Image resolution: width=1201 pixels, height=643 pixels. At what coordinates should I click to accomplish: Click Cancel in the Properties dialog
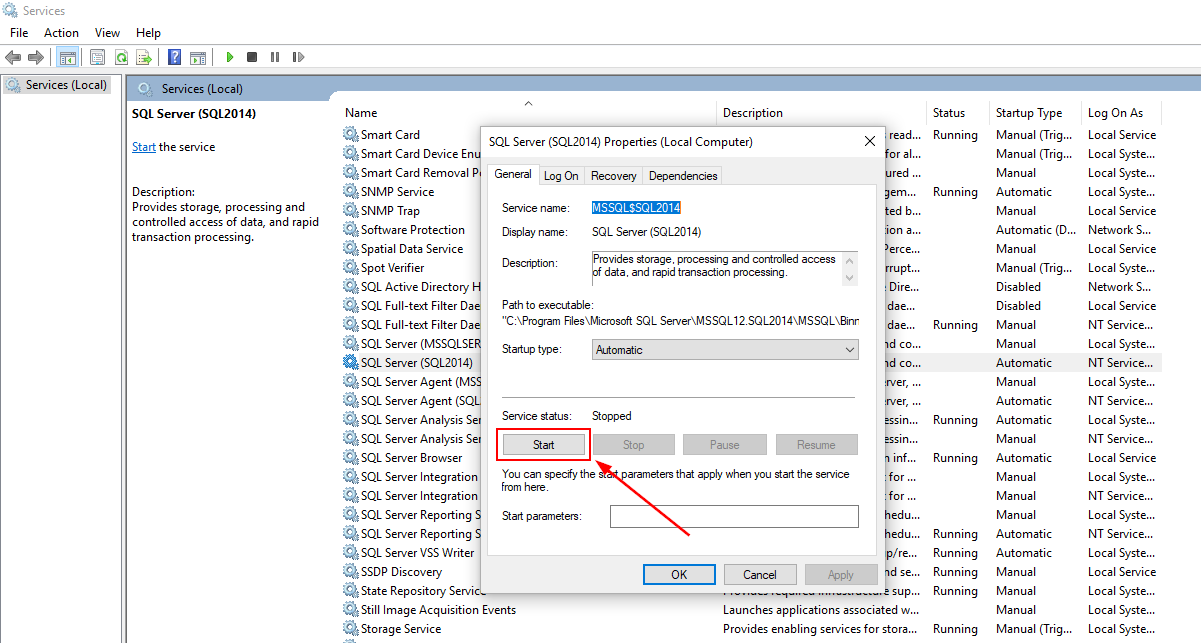(x=760, y=574)
